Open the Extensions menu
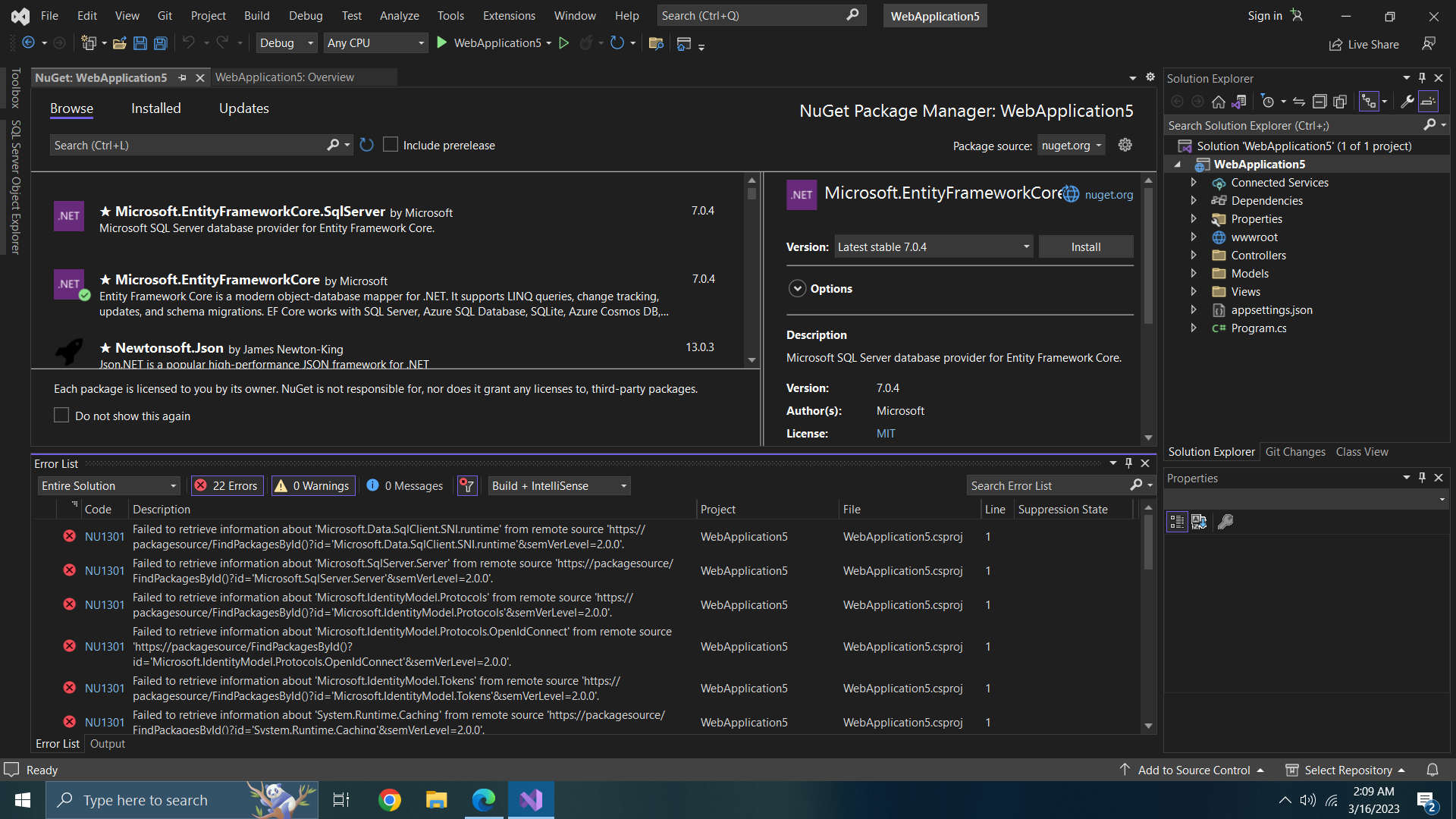The height and width of the screenshot is (819, 1456). pos(509,15)
